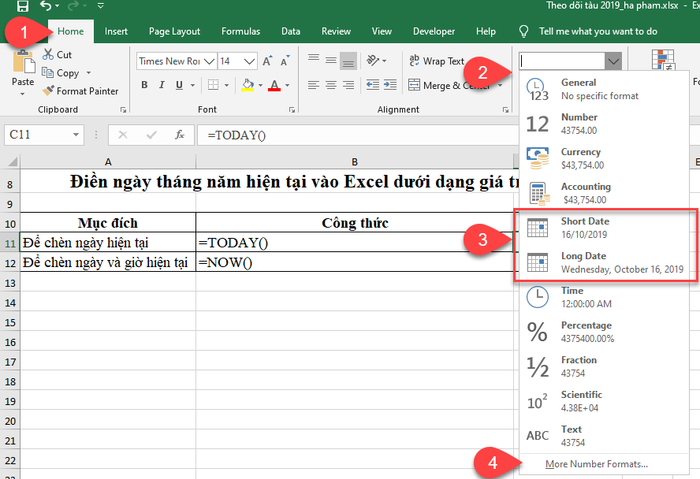Click the Copy button

point(61,73)
